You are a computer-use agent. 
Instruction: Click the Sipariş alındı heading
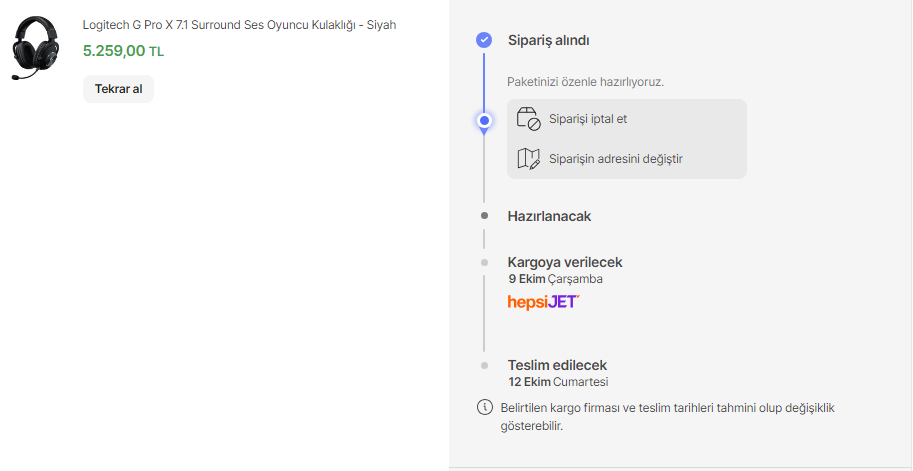pos(548,41)
